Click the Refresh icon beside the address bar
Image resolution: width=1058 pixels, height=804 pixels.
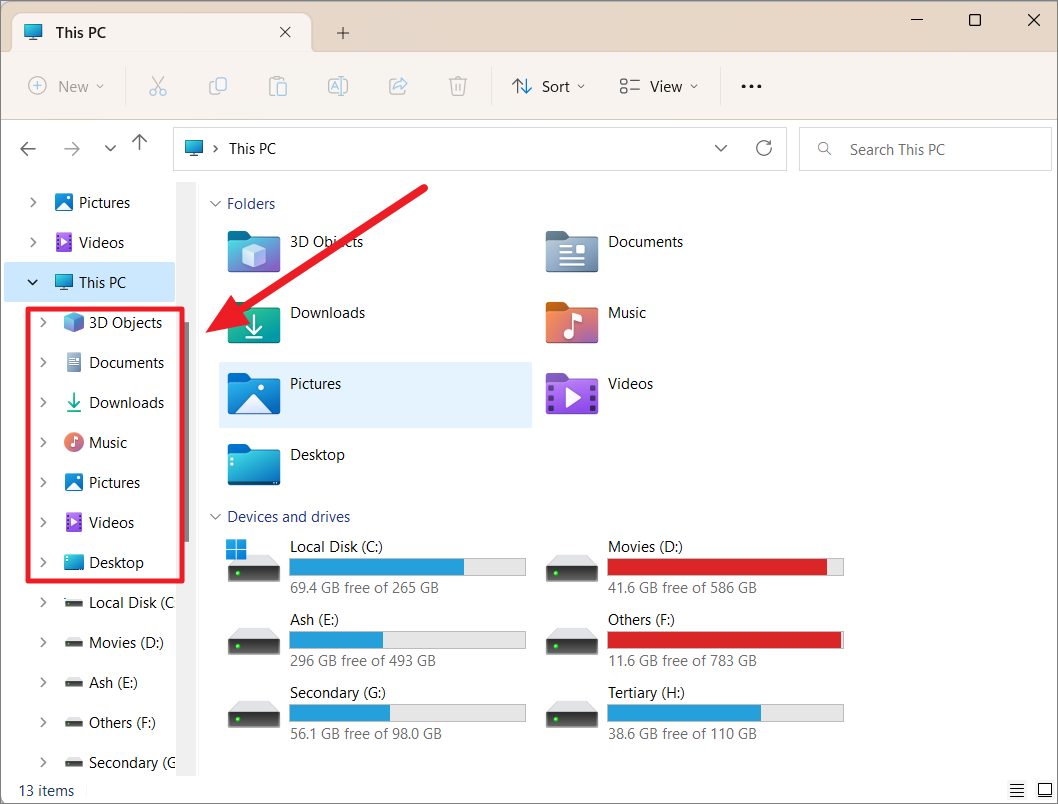tap(764, 148)
